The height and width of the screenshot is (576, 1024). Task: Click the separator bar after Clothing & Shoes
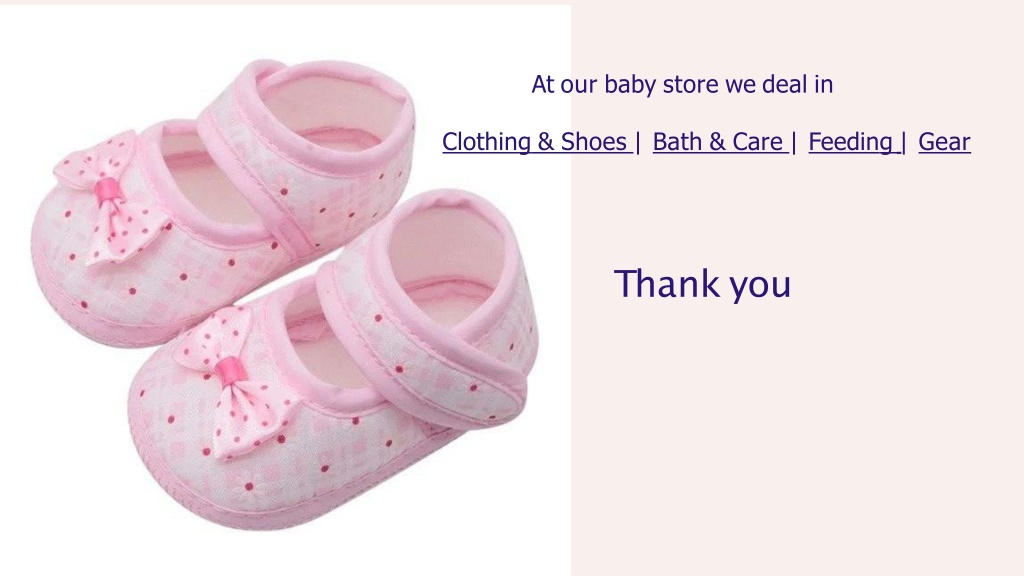[x=638, y=142]
